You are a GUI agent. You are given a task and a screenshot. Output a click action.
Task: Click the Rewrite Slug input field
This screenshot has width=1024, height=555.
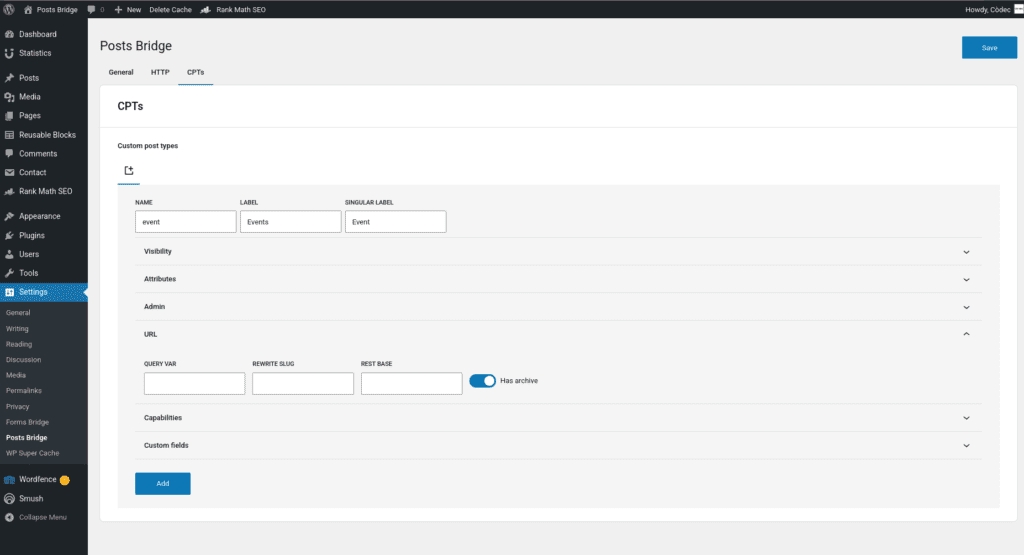303,384
